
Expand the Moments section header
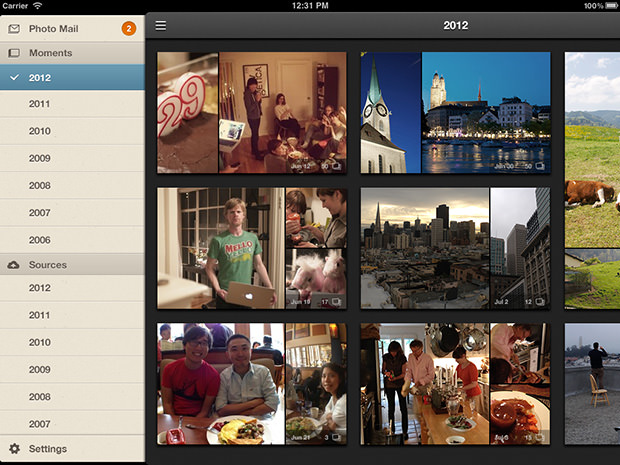(x=72, y=53)
